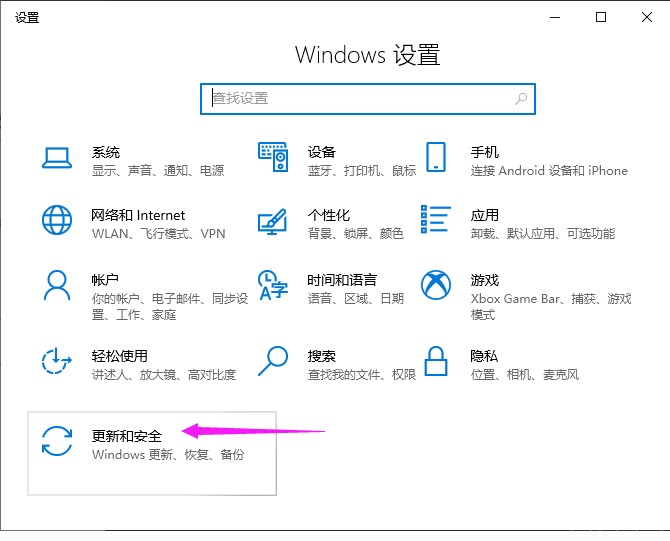Image resolution: width=670 pixels, height=541 pixels.
Task: Open the 搜索 magnifier icon
Action: point(273,361)
